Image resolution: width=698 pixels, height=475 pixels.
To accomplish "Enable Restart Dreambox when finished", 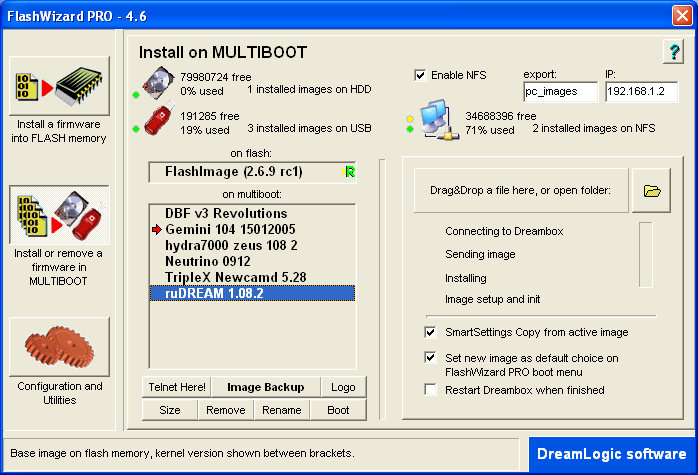I will pos(430,390).
